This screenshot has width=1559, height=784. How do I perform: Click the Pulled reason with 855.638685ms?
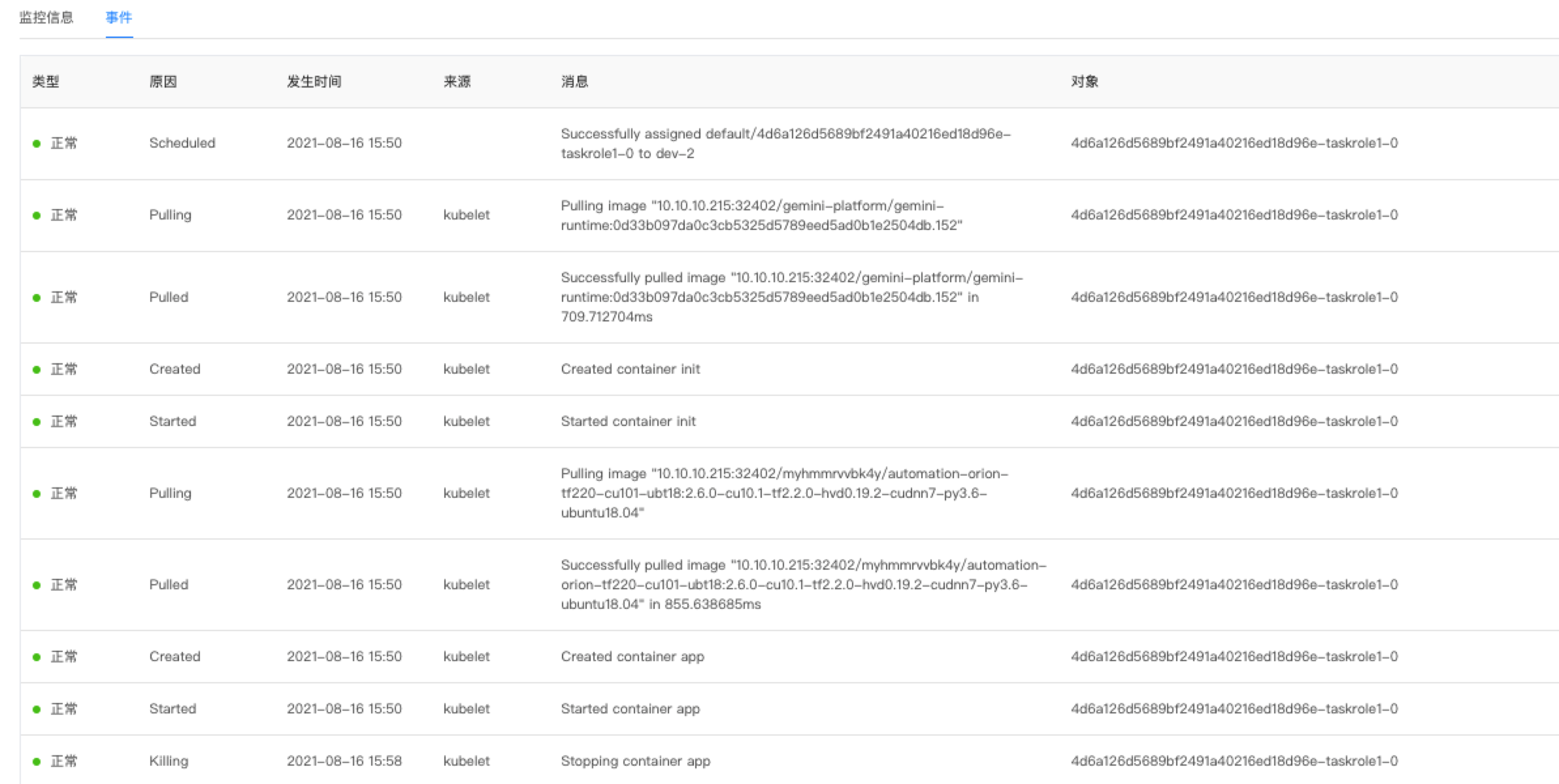point(169,585)
